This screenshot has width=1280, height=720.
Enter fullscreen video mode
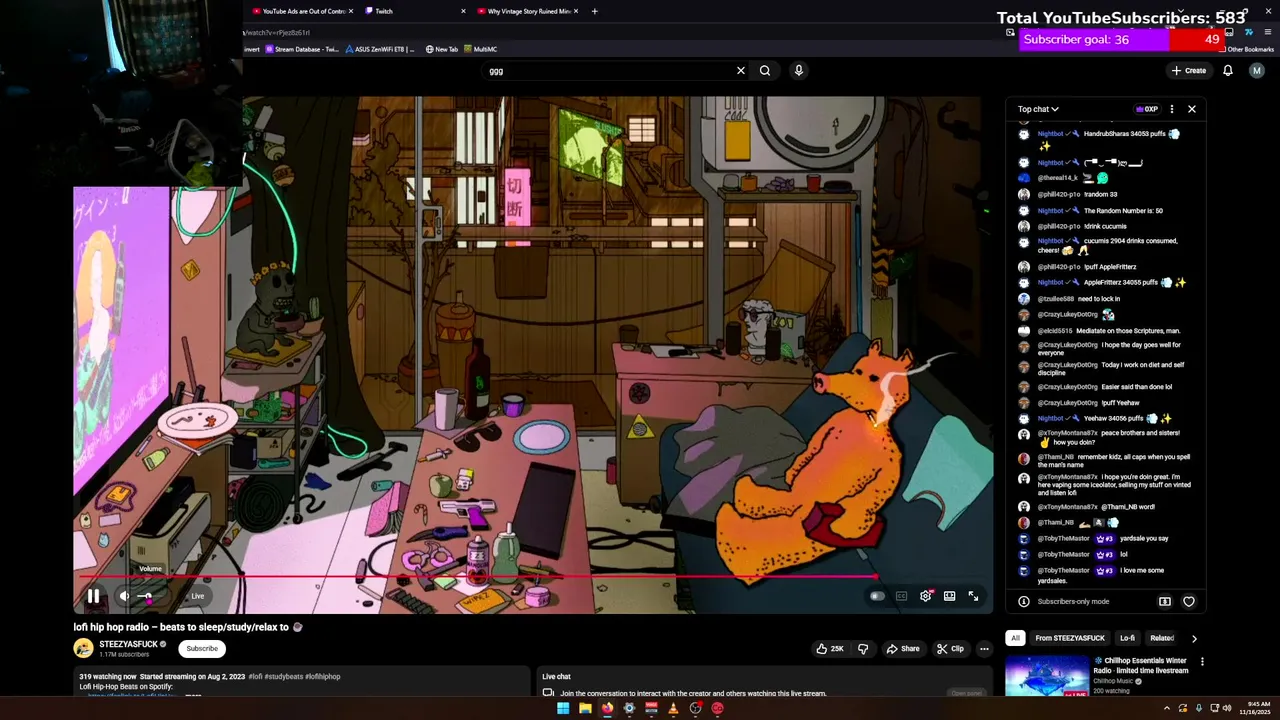(x=973, y=596)
